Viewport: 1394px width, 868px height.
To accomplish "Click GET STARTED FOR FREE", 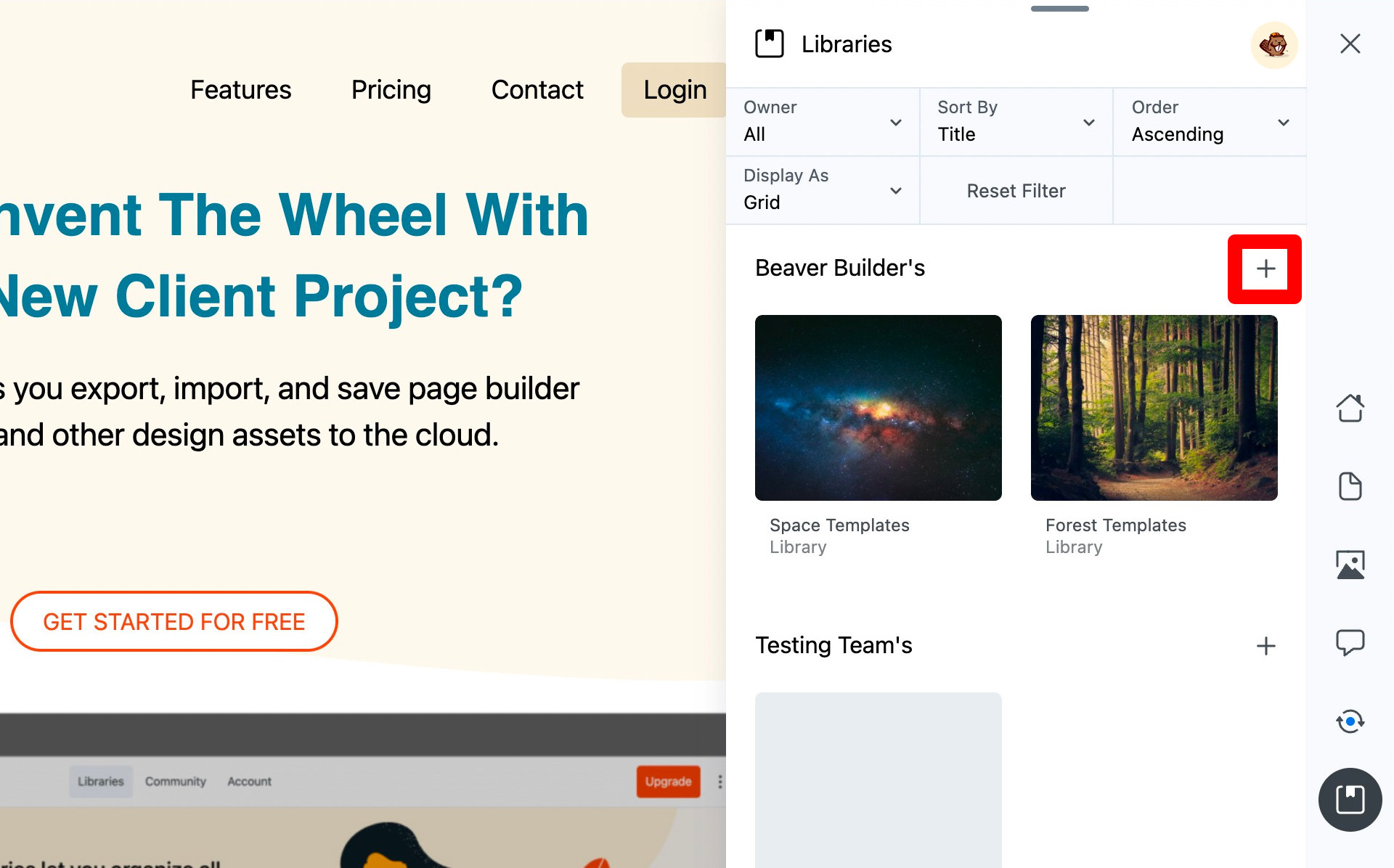I will pyautogui.click(x=174, y=621).
